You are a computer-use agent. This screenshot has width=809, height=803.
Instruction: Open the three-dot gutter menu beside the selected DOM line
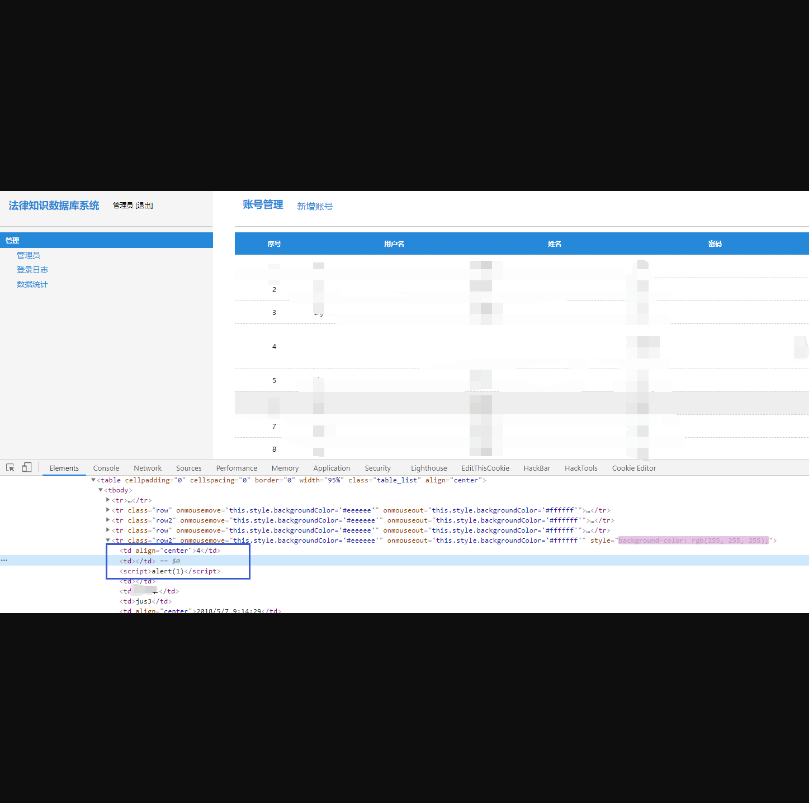(x=4, y=560)
